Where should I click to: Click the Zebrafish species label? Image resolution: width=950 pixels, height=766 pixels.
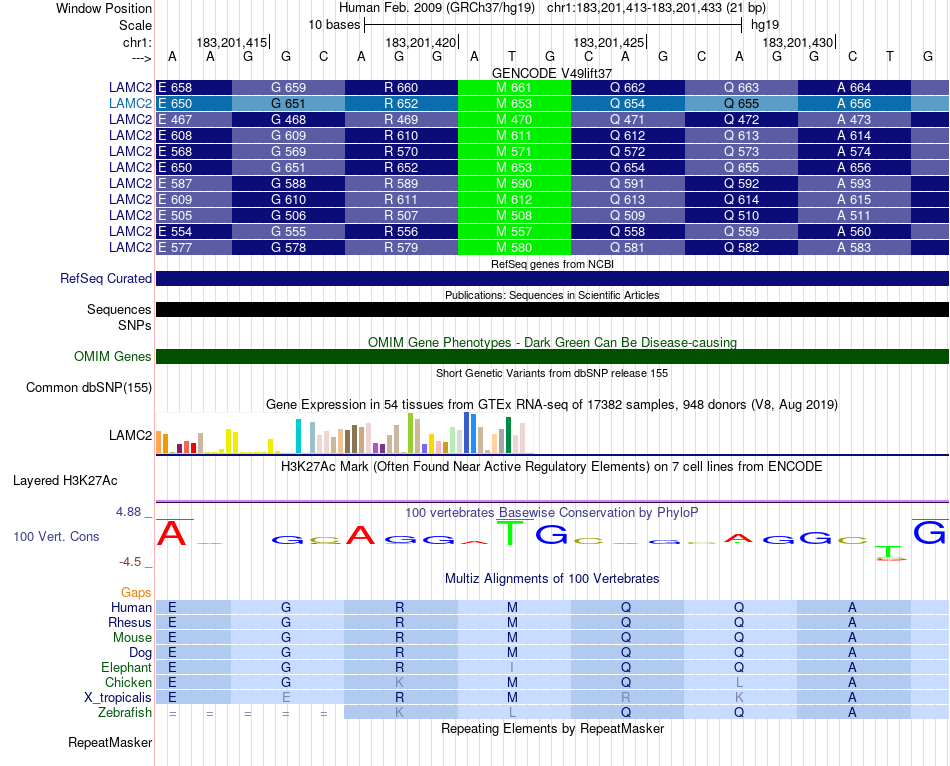coord(125,712)
